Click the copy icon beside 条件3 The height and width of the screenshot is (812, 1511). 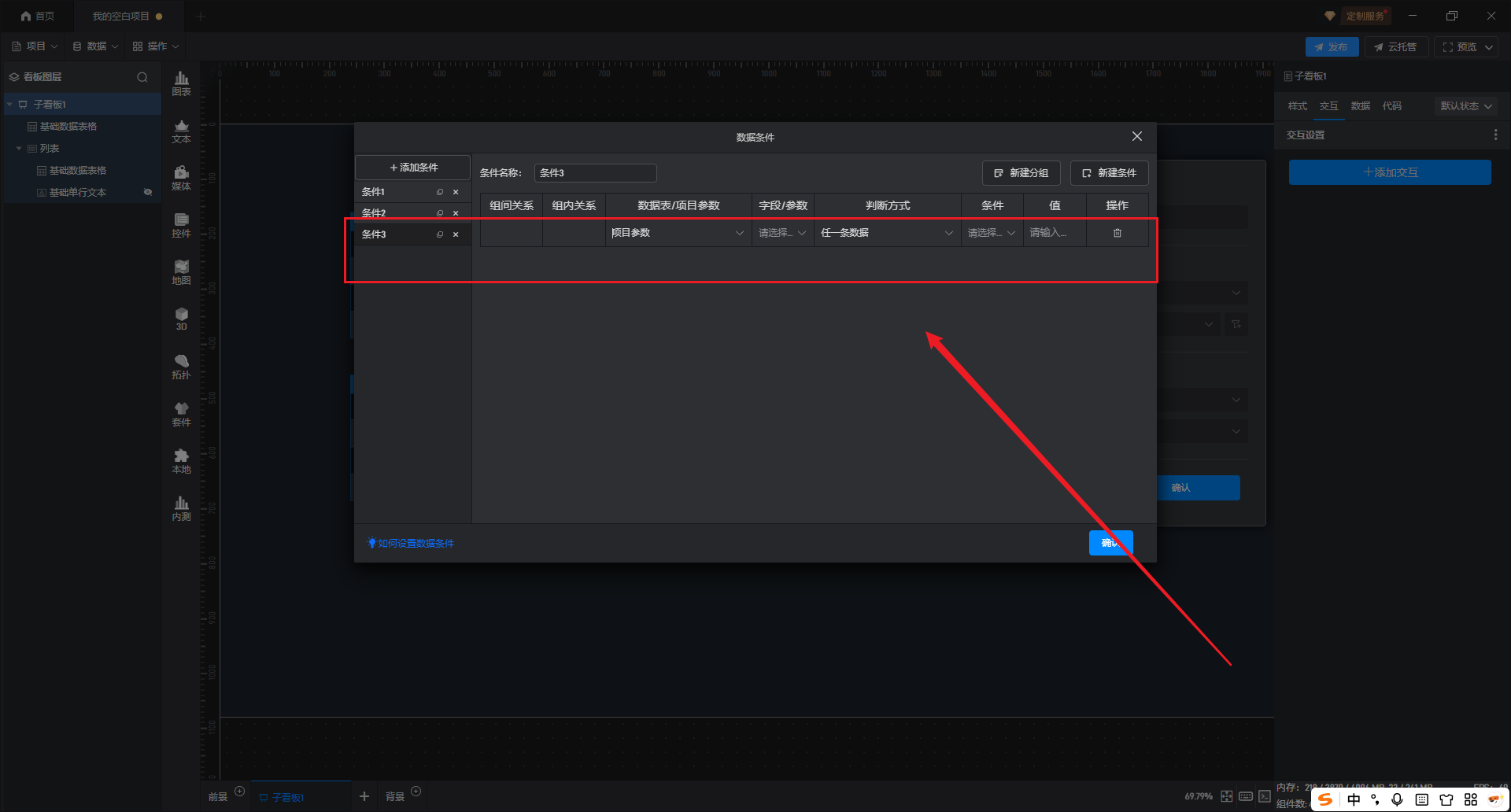[440, 234]
